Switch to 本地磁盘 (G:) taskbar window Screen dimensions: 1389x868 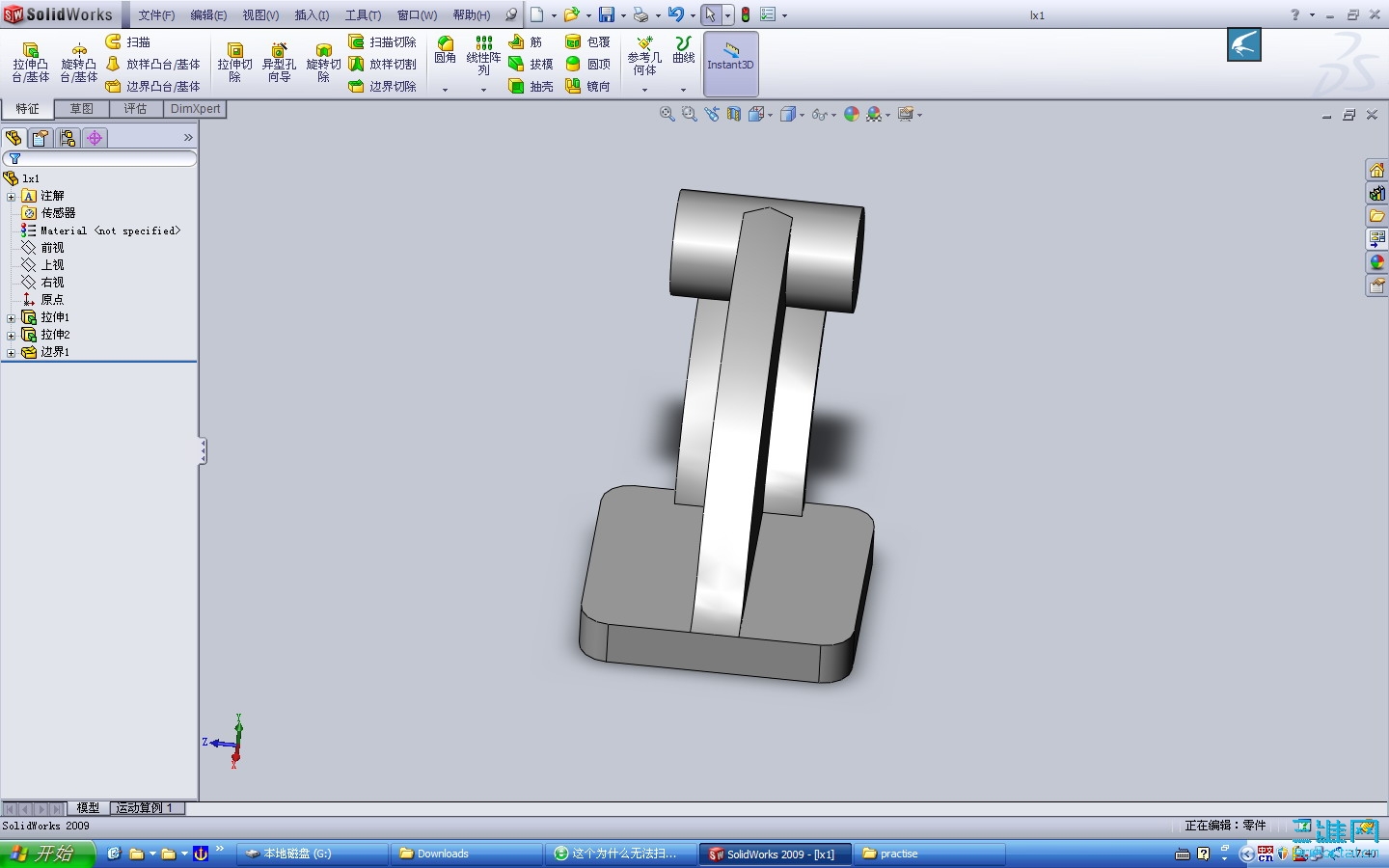pyautogui.click(x=312, y=854)
